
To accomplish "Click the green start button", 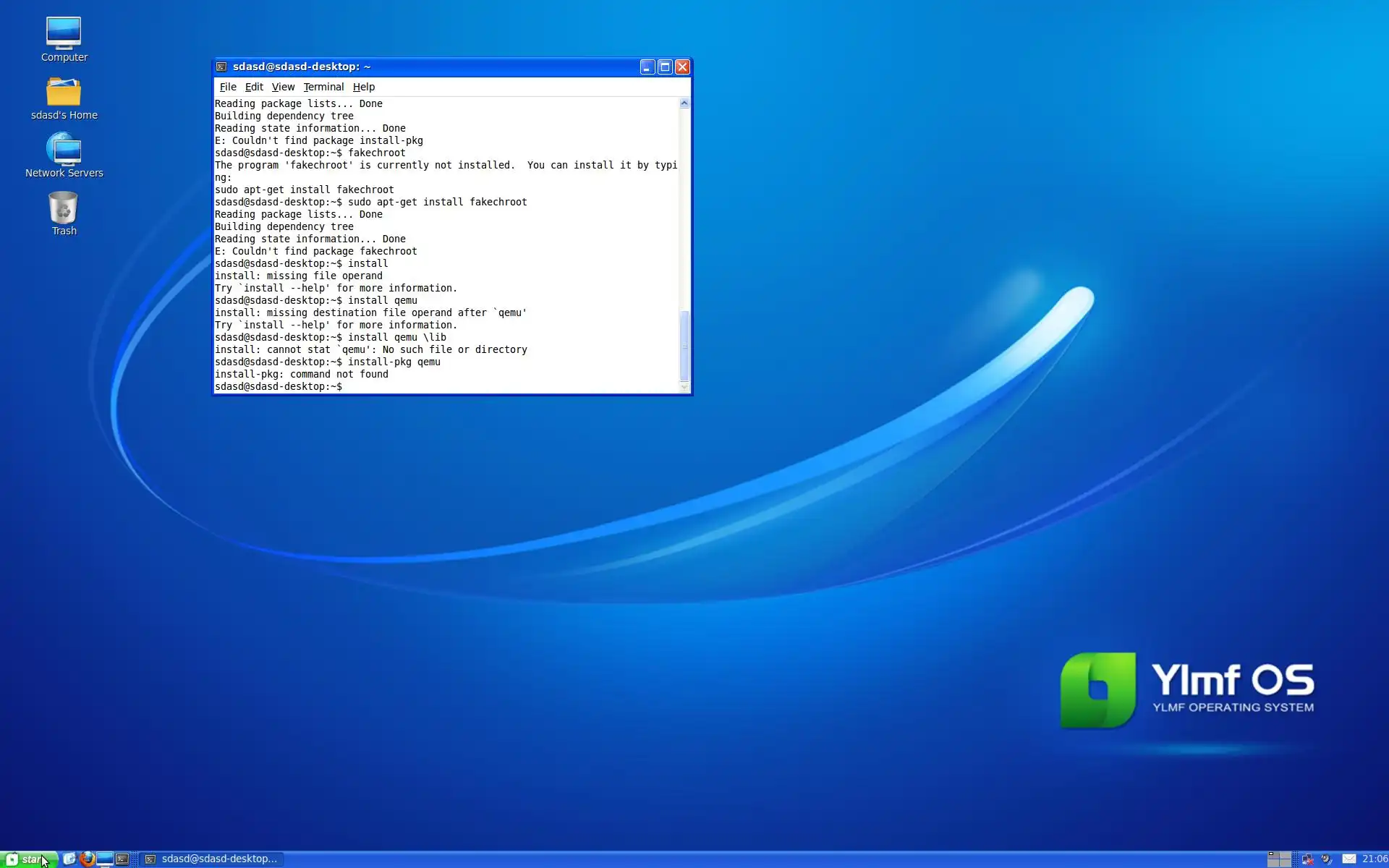I will click(x=29, y=859).
